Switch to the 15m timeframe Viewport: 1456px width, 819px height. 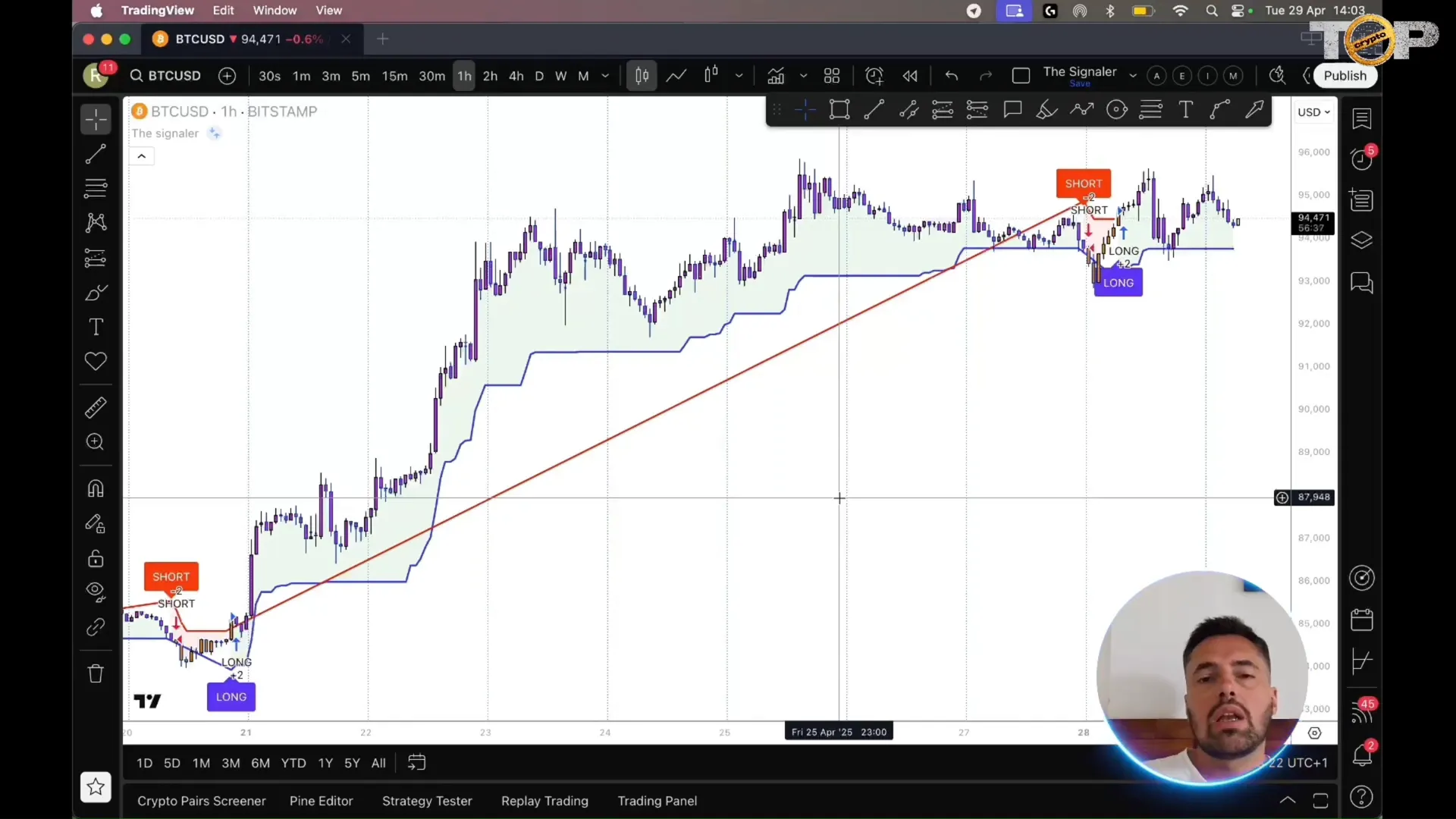[x=394, y=76]
